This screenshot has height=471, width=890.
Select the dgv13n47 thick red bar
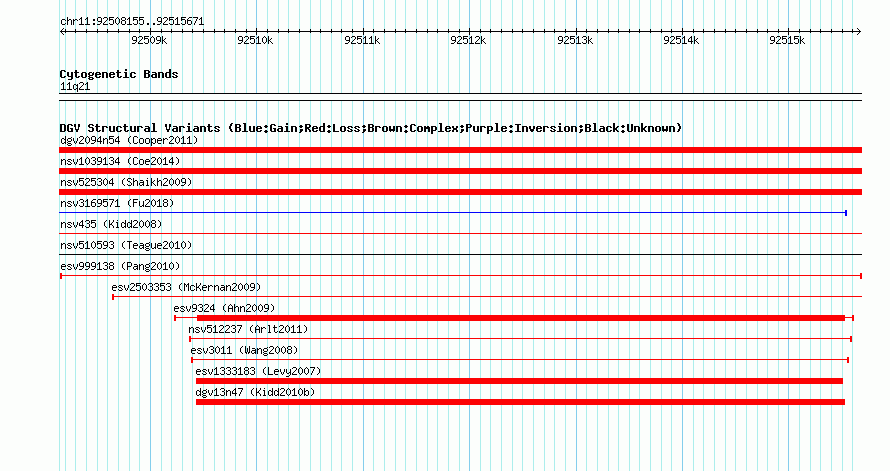(x=520, y=402)
